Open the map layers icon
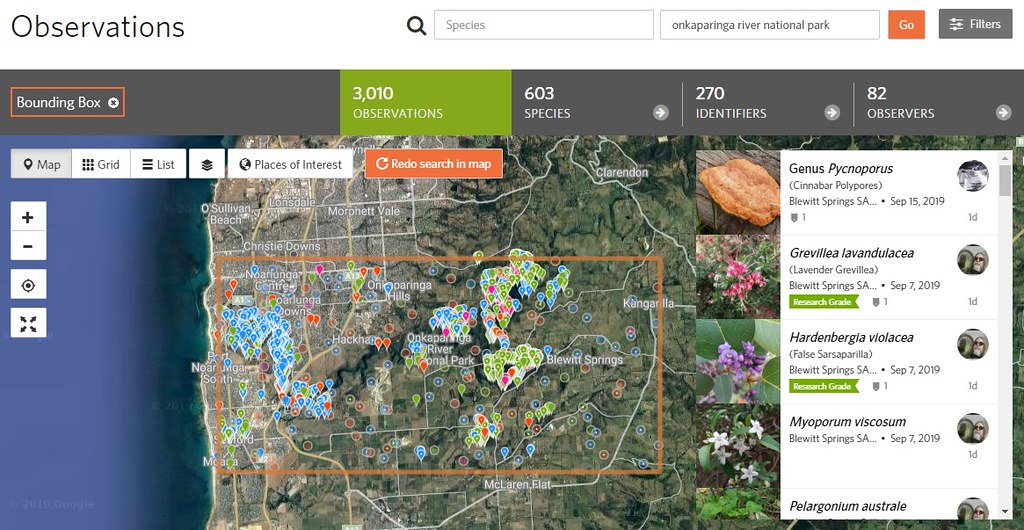The image size is (1024, 530). (207, 165)
